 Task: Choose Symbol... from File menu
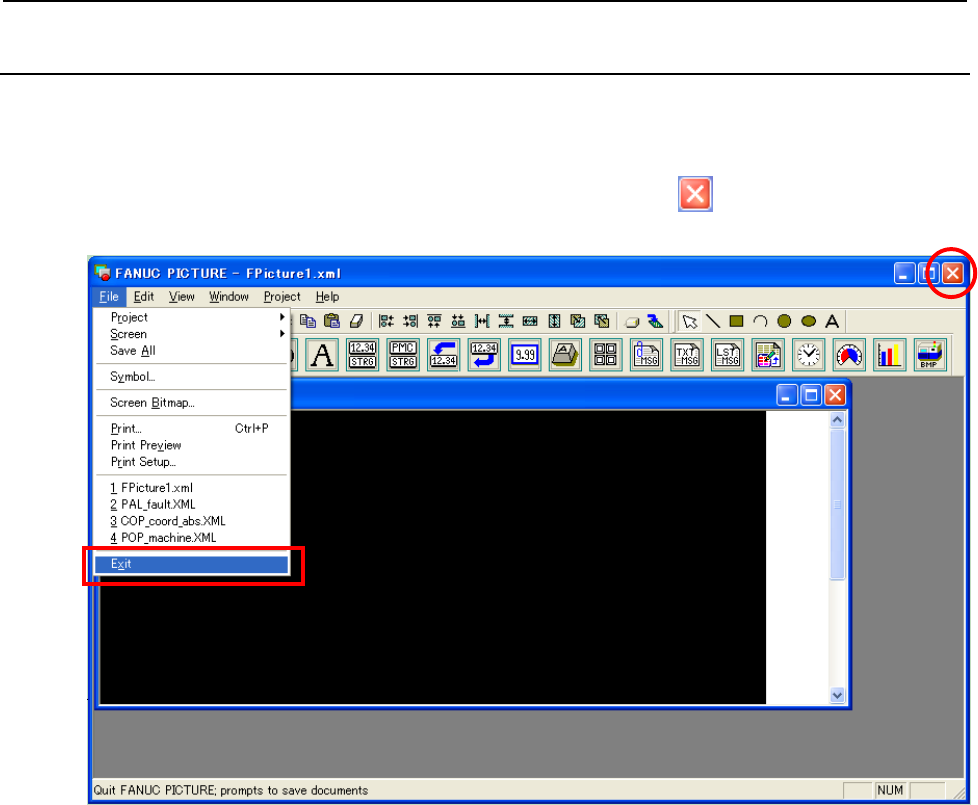coord(191,377)
